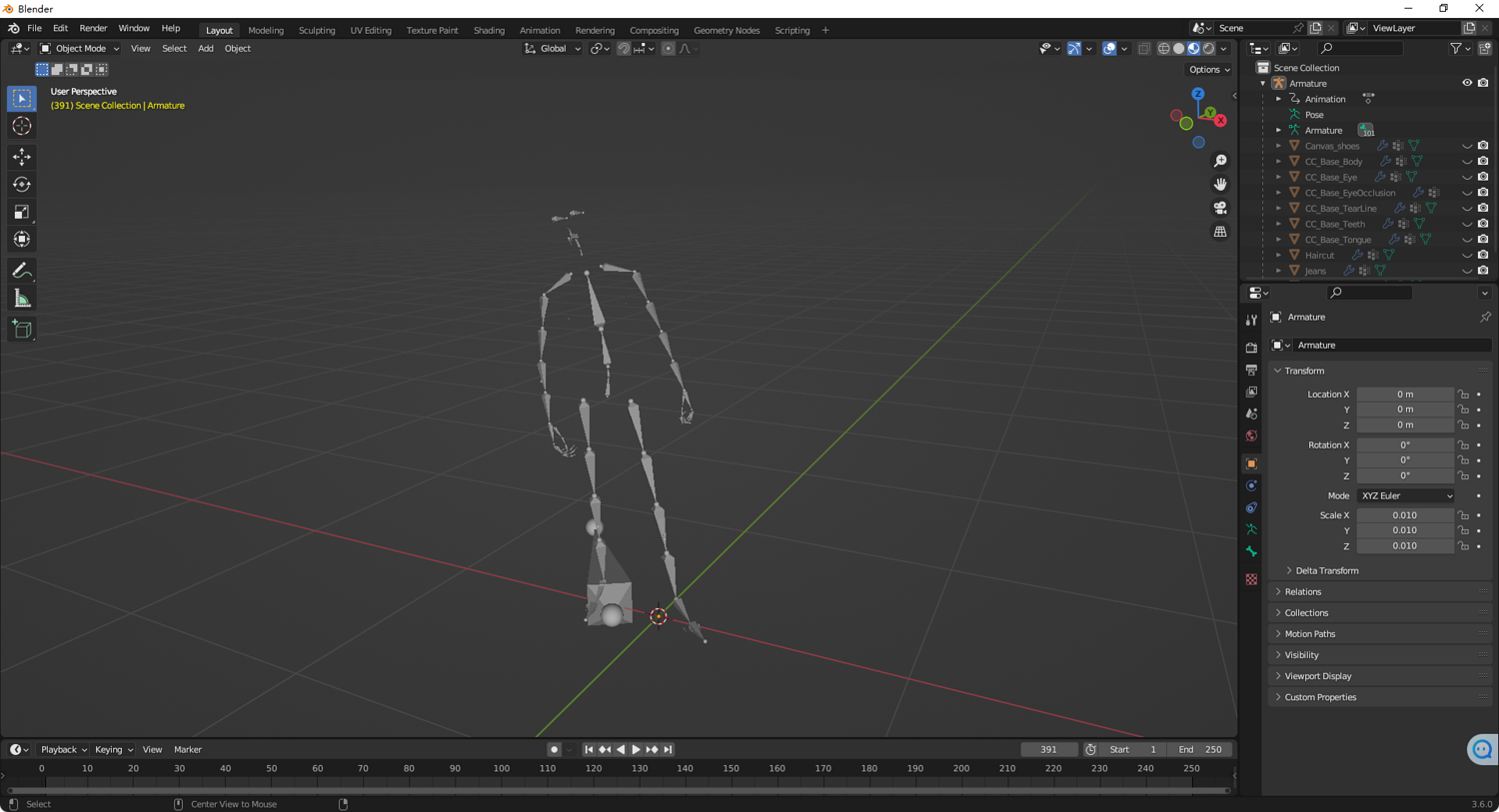This screenshot has height=812, width=1499.
Task: Pin the Armature properties context
Action: 1485,317
